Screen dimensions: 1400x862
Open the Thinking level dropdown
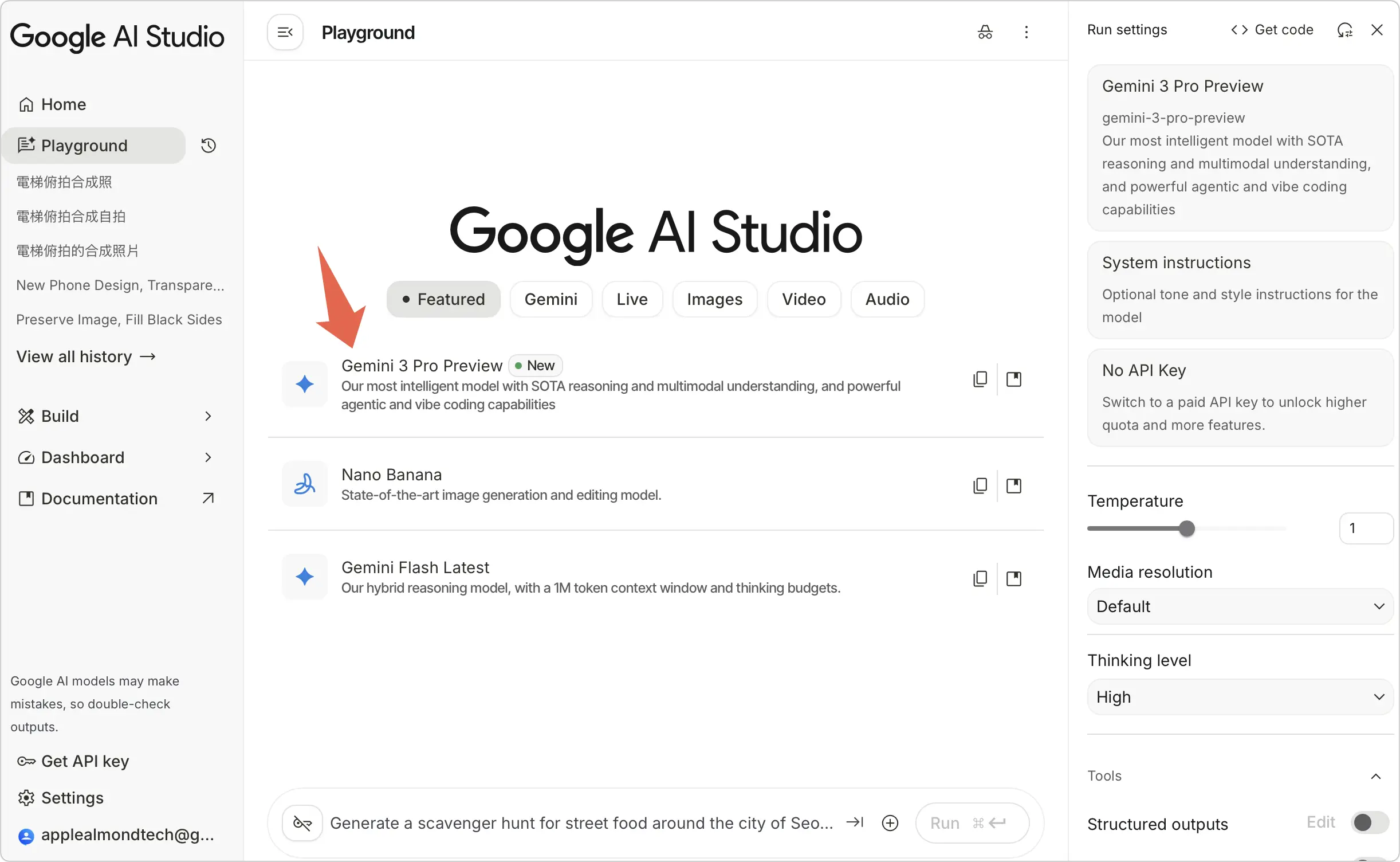tap(1240, 697)
